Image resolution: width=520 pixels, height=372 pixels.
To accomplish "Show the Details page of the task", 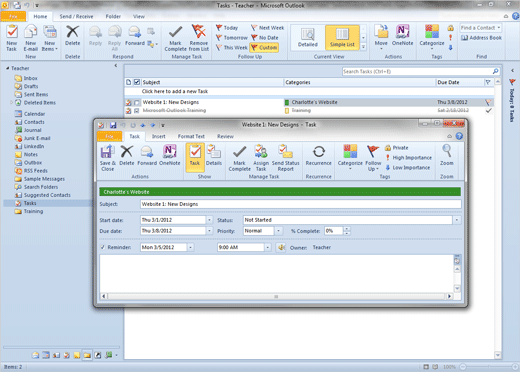I will pos(214,156).
